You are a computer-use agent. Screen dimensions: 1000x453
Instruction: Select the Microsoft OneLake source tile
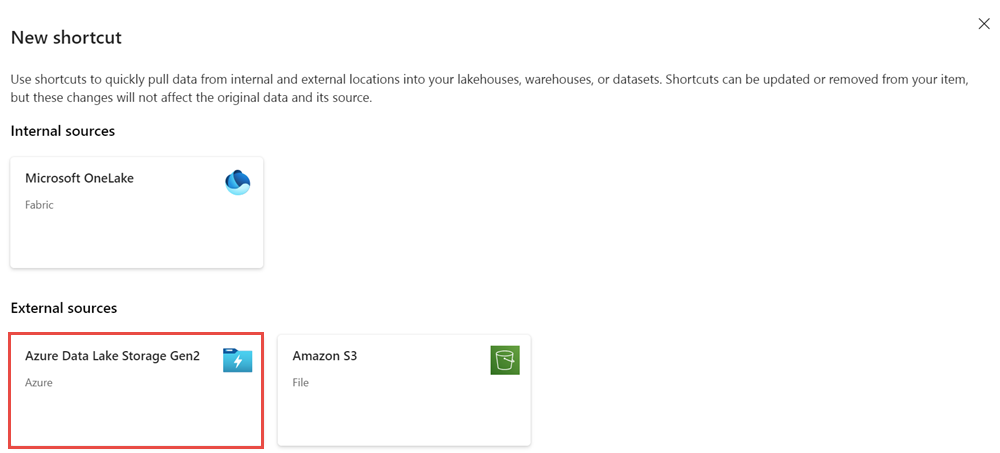[136, 212]
